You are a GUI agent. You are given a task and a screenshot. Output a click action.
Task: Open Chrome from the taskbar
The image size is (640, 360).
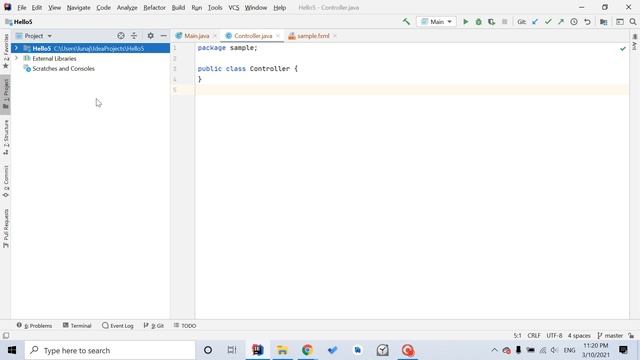tap(307, 350)
